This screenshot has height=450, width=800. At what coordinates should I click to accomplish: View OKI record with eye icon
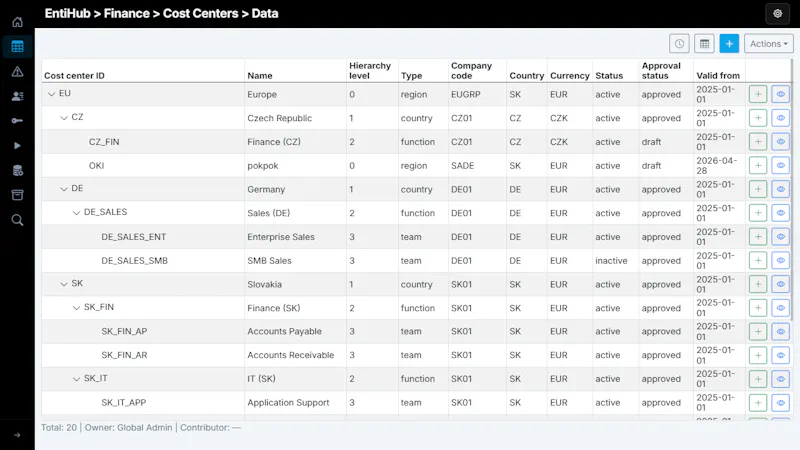781,165
